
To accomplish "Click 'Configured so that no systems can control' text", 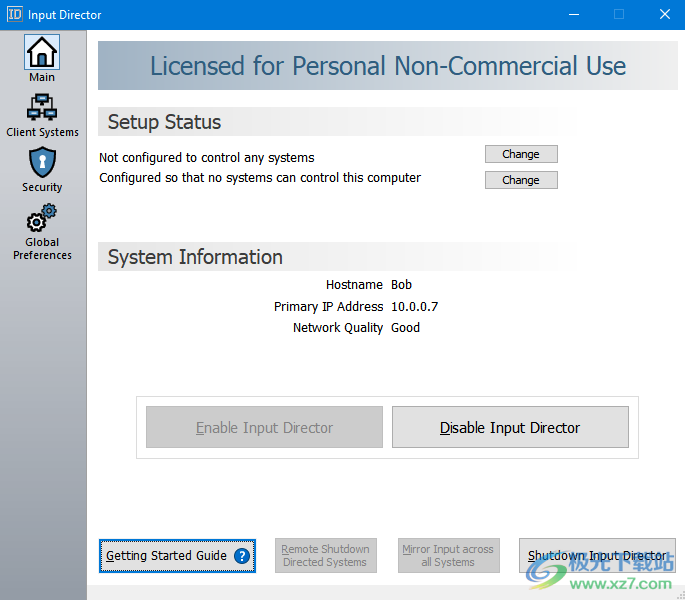I will pyautogui.click(x=260, y=178).
